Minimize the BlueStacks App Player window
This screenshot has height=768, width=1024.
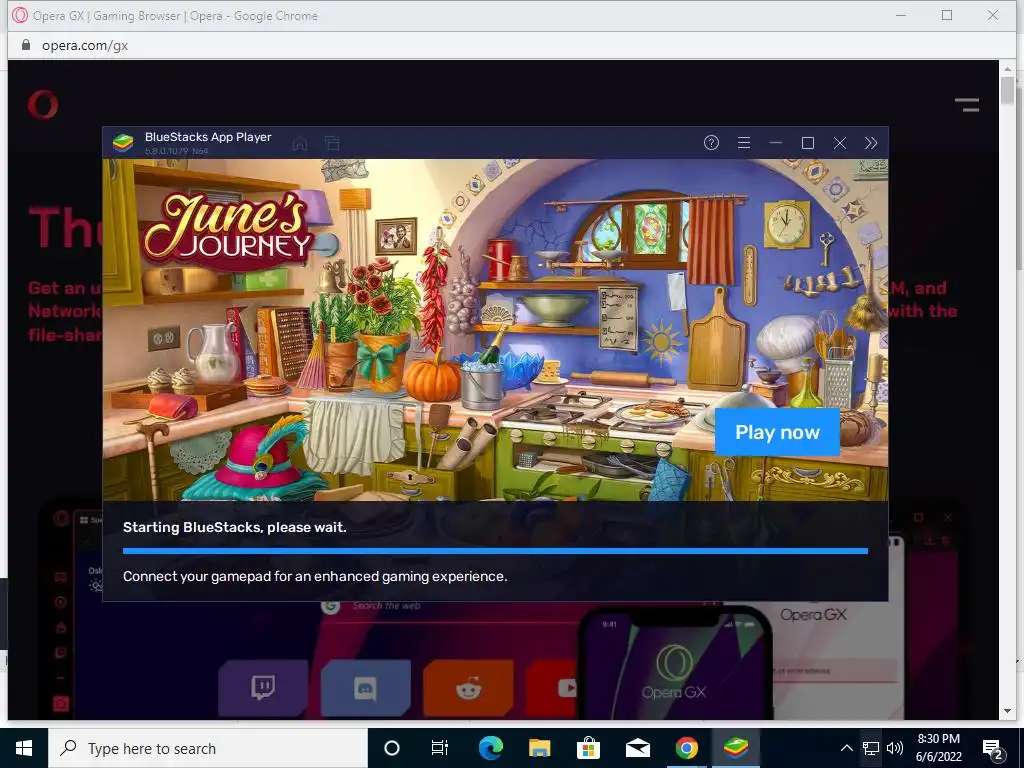click(775, 142)
